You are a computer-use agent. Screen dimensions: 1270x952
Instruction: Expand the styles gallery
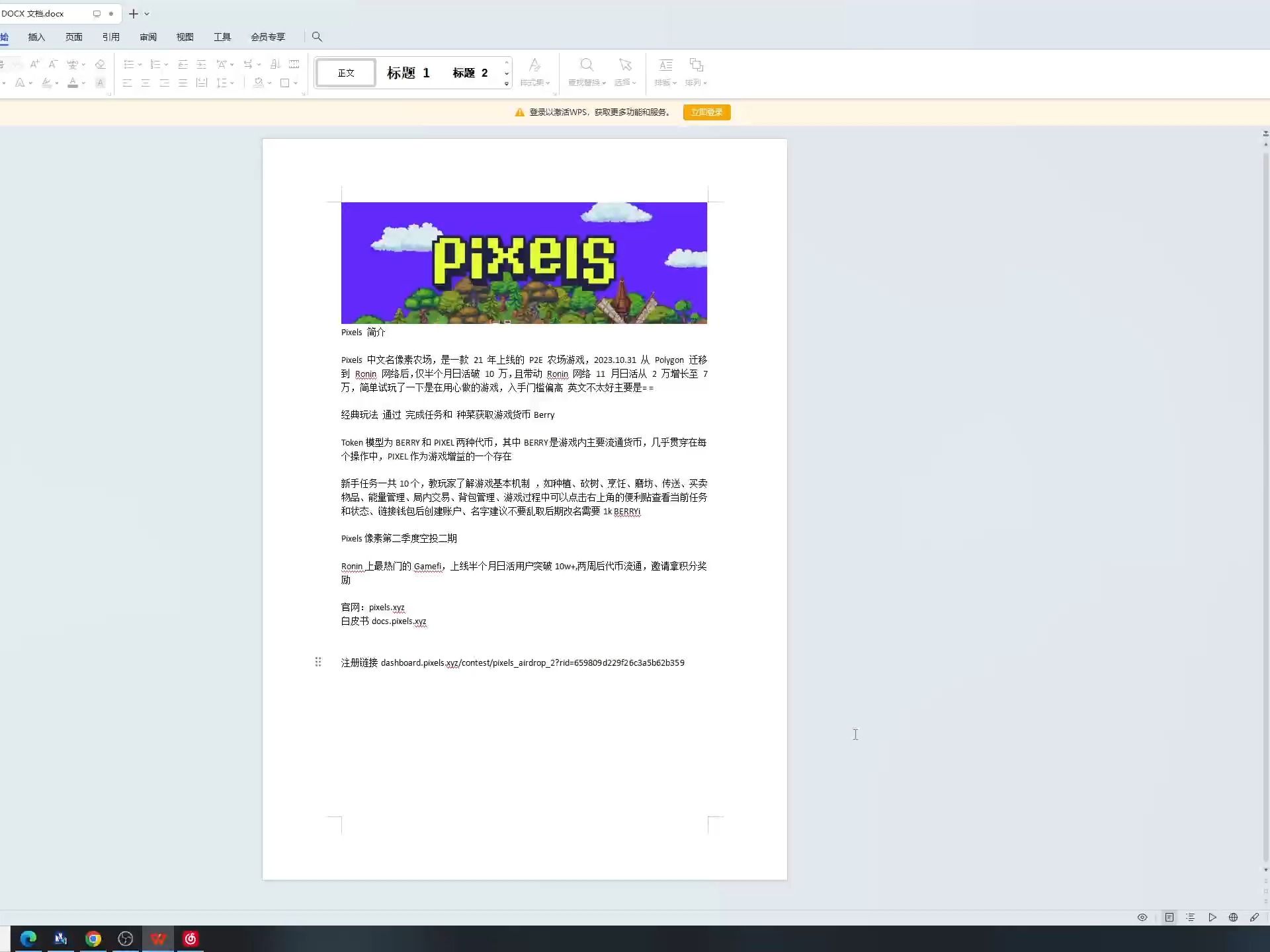(507, 83)
